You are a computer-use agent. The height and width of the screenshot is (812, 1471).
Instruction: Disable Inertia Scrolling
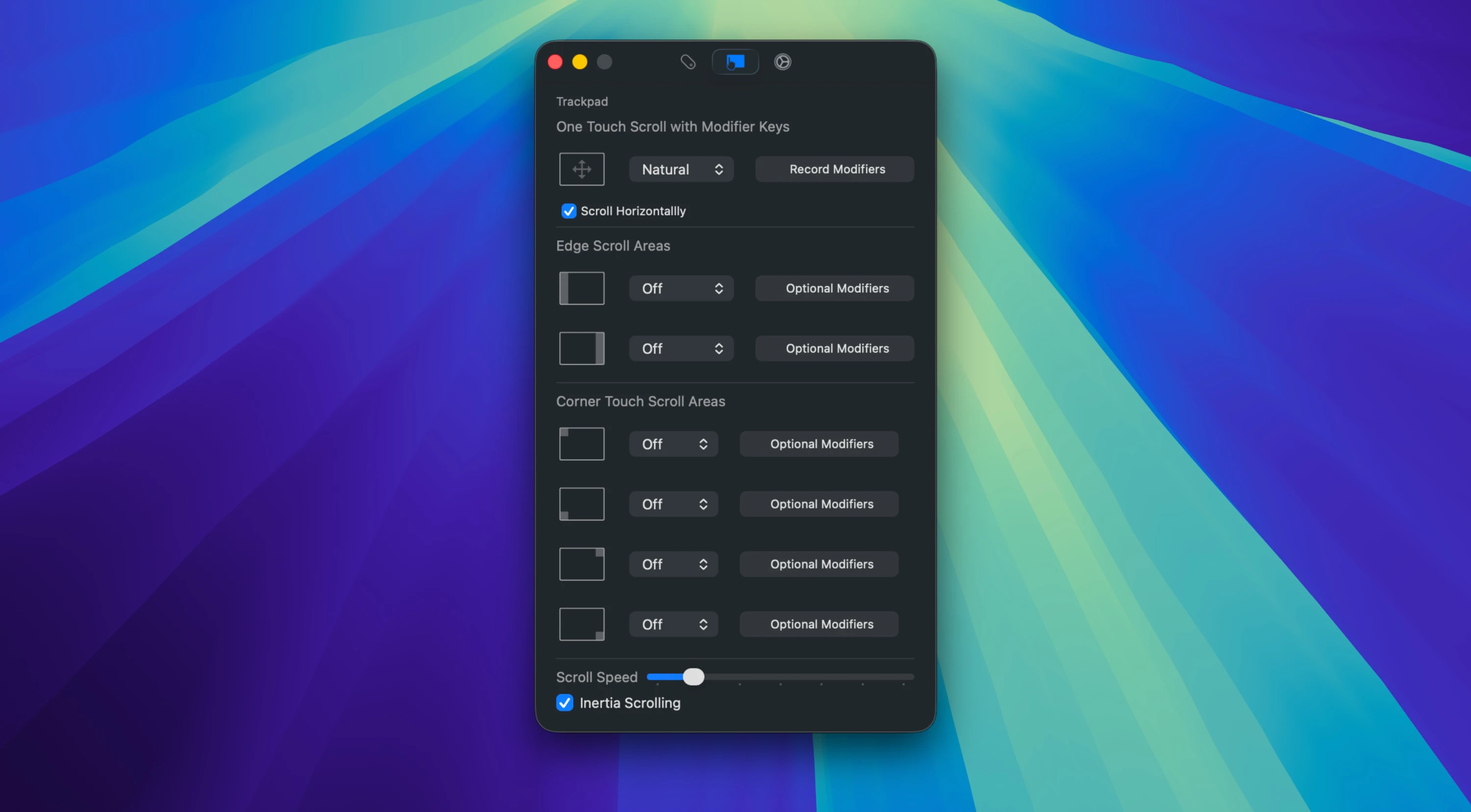click(564, 703)
